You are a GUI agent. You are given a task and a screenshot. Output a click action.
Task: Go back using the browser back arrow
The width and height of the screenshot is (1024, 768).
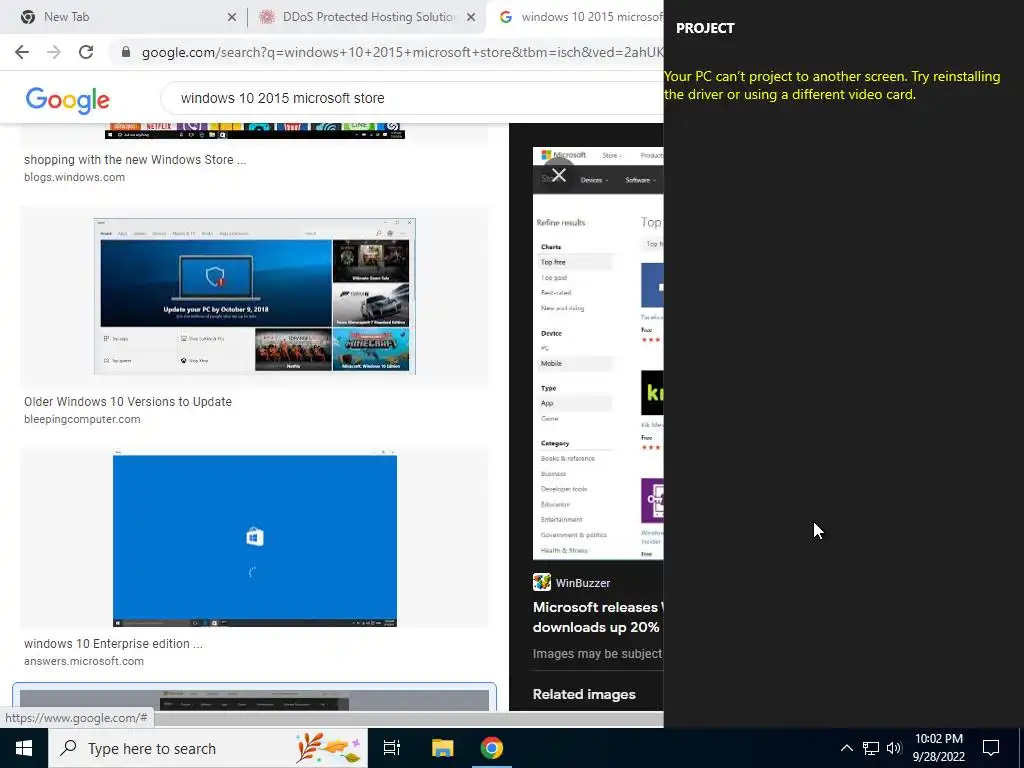click(x=22, y=52)
